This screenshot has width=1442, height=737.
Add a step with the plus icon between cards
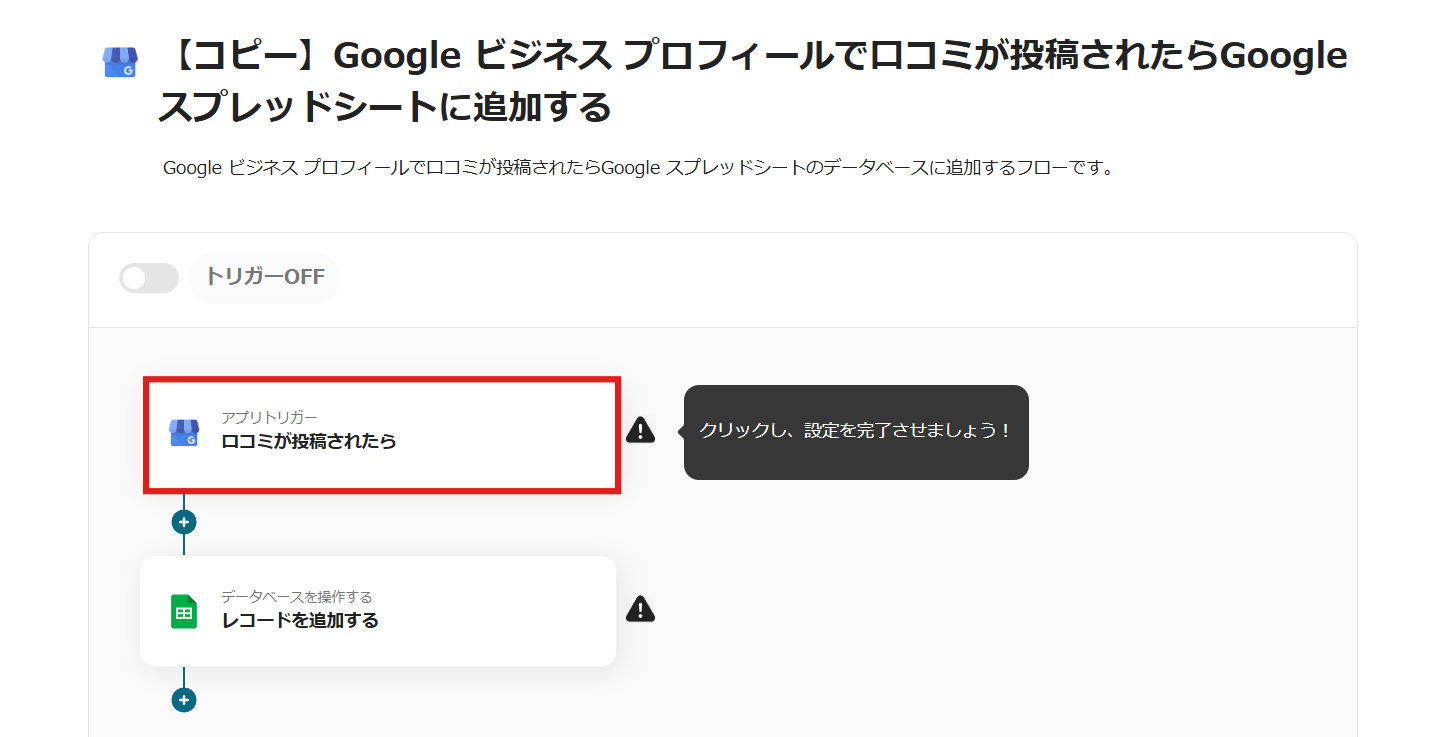pos(184,522)
